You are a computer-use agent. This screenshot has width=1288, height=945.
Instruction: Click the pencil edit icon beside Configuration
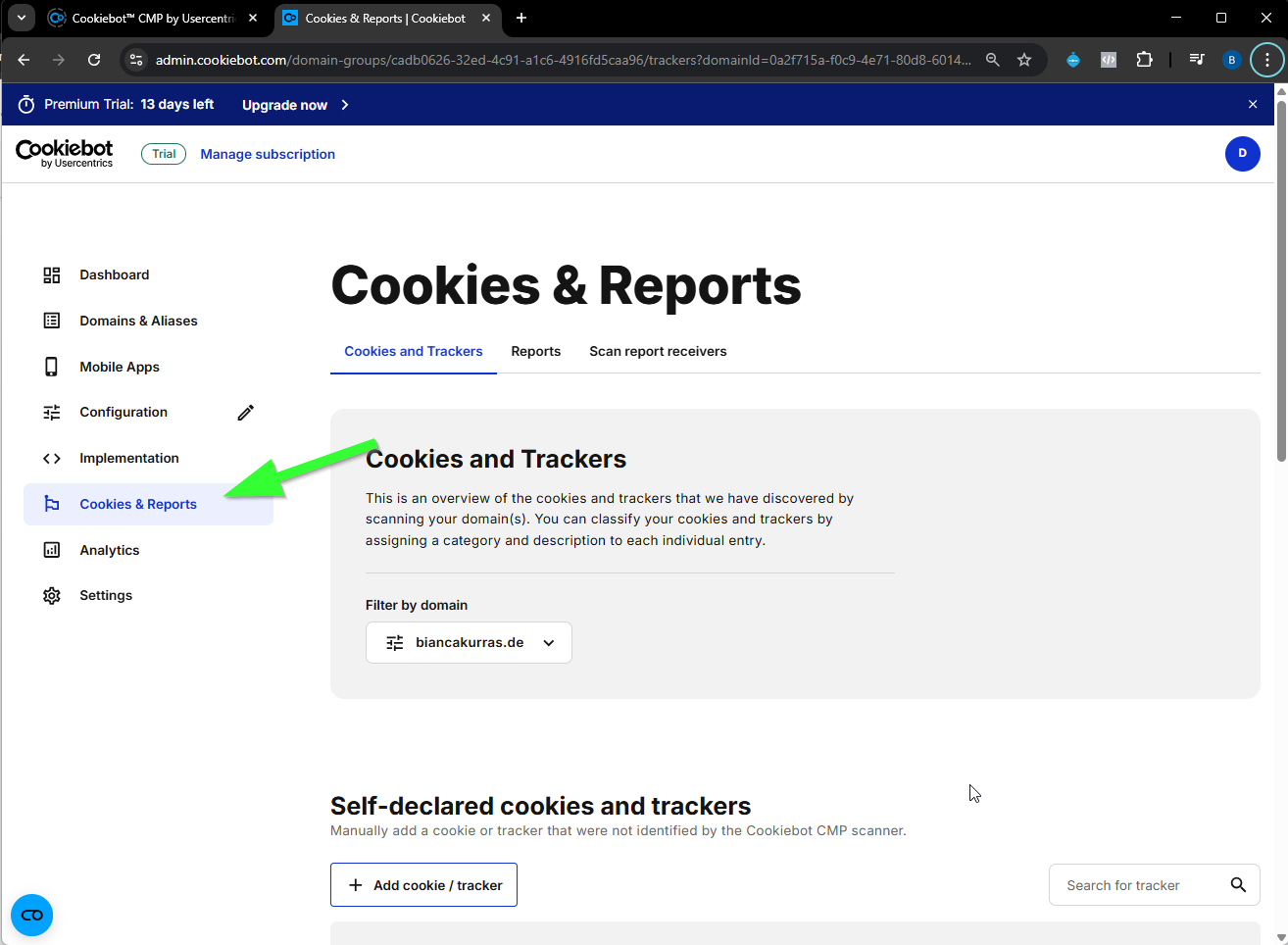point(246,413)
